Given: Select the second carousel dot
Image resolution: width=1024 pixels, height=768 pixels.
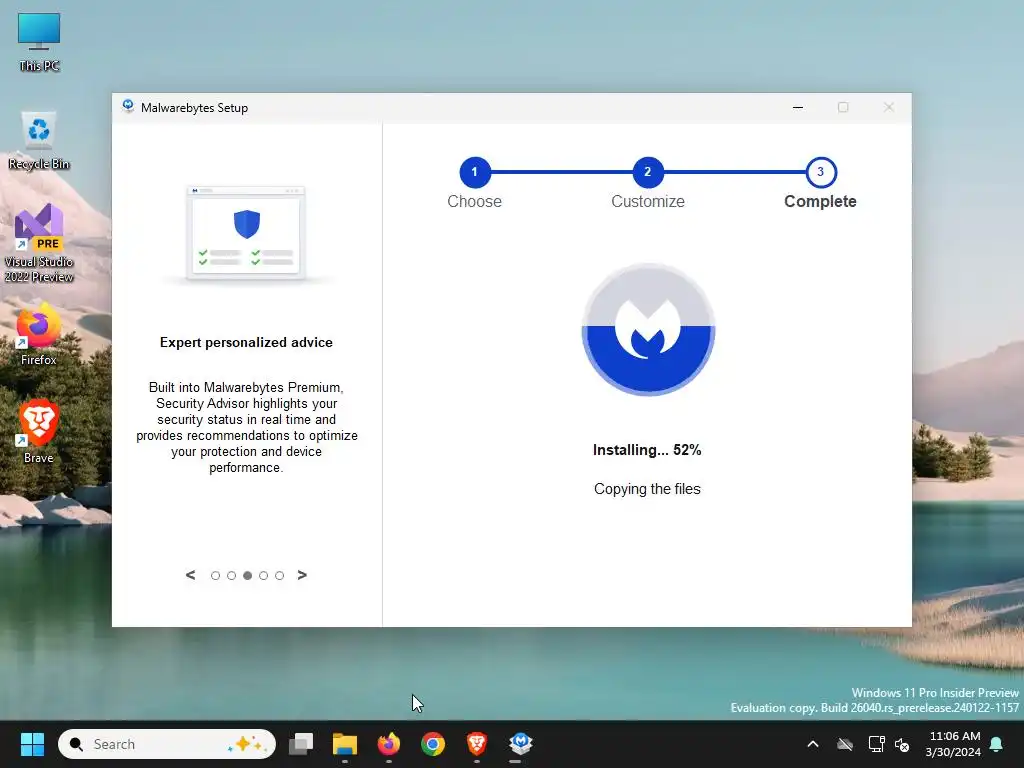Looking at the screenshot, I should tap(231, 575).
